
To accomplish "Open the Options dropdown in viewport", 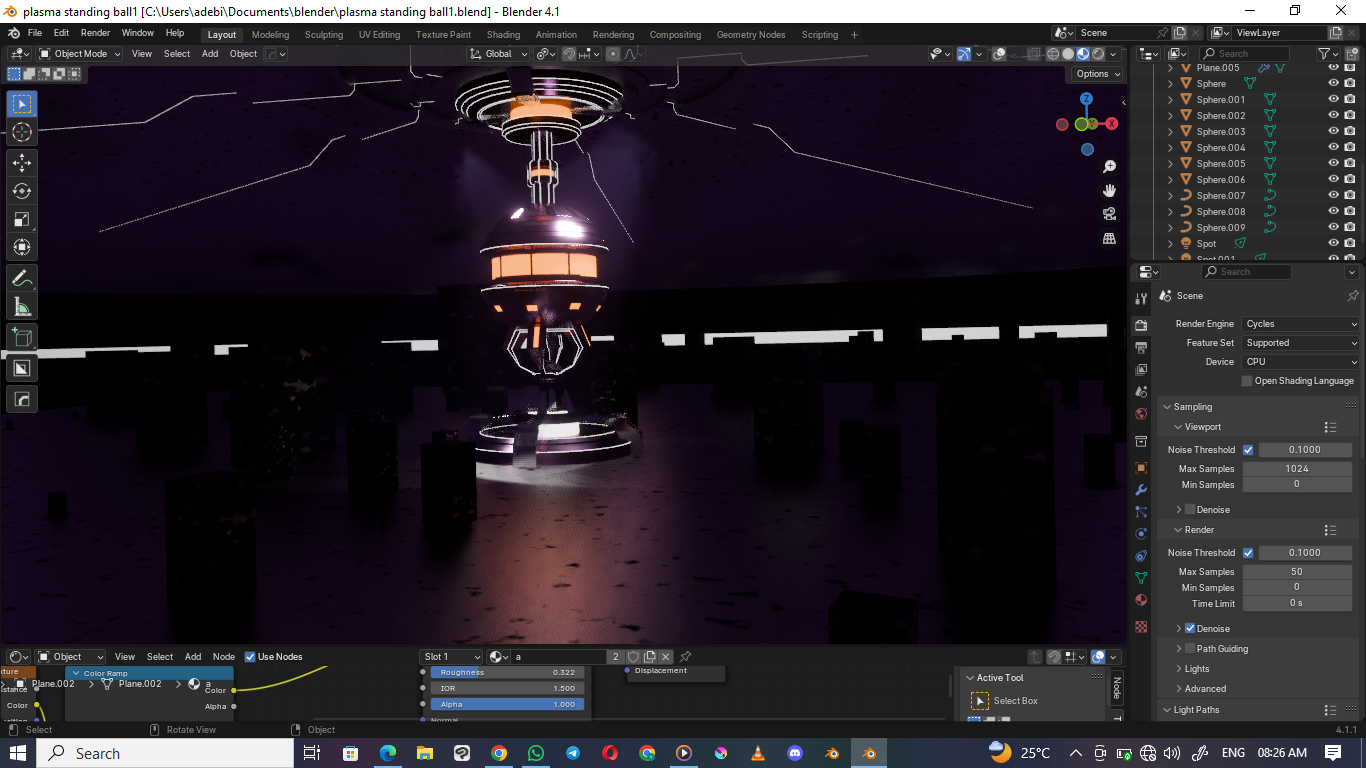I will coord(1098,74).
